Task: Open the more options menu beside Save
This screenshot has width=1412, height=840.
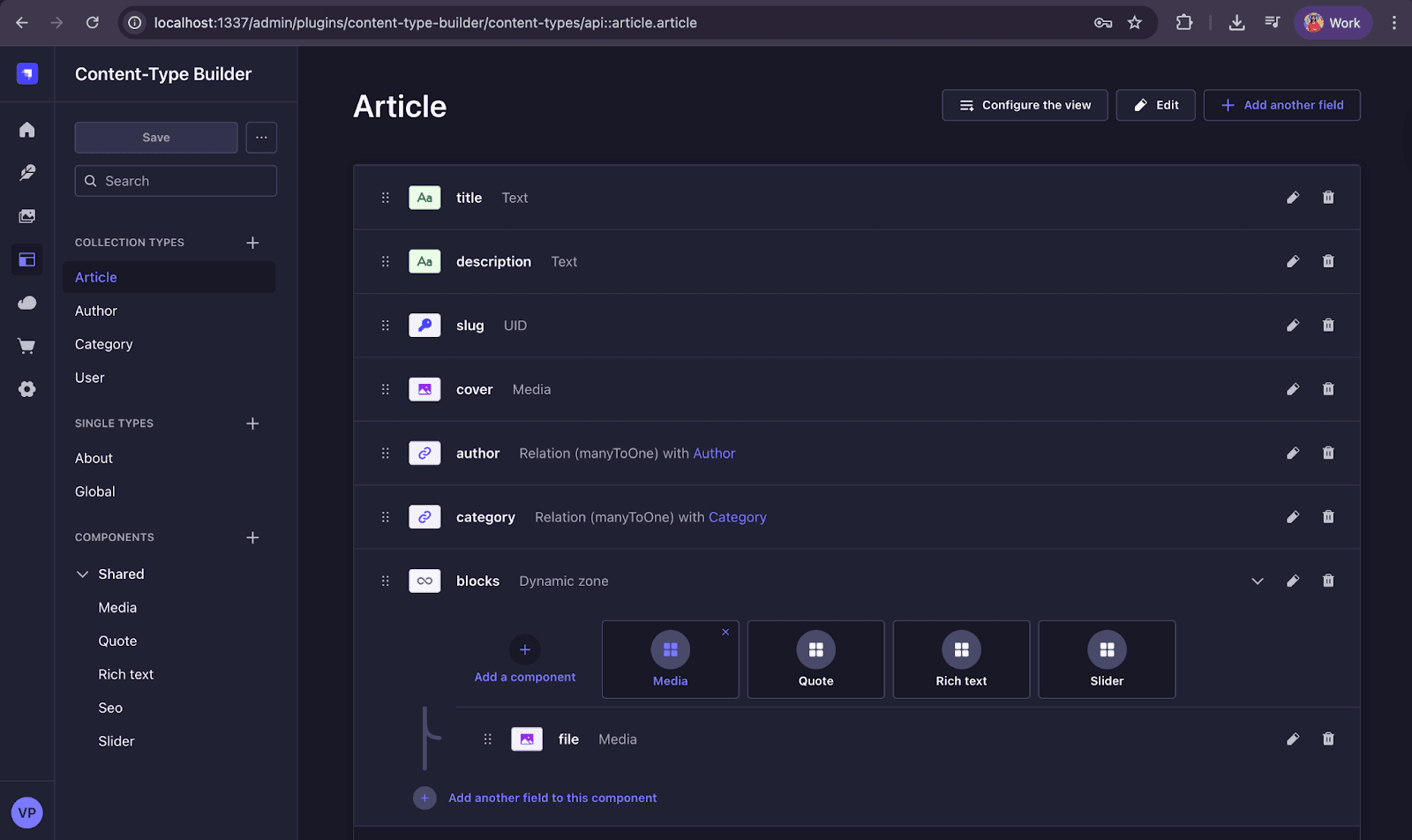Action: (261, 137)
